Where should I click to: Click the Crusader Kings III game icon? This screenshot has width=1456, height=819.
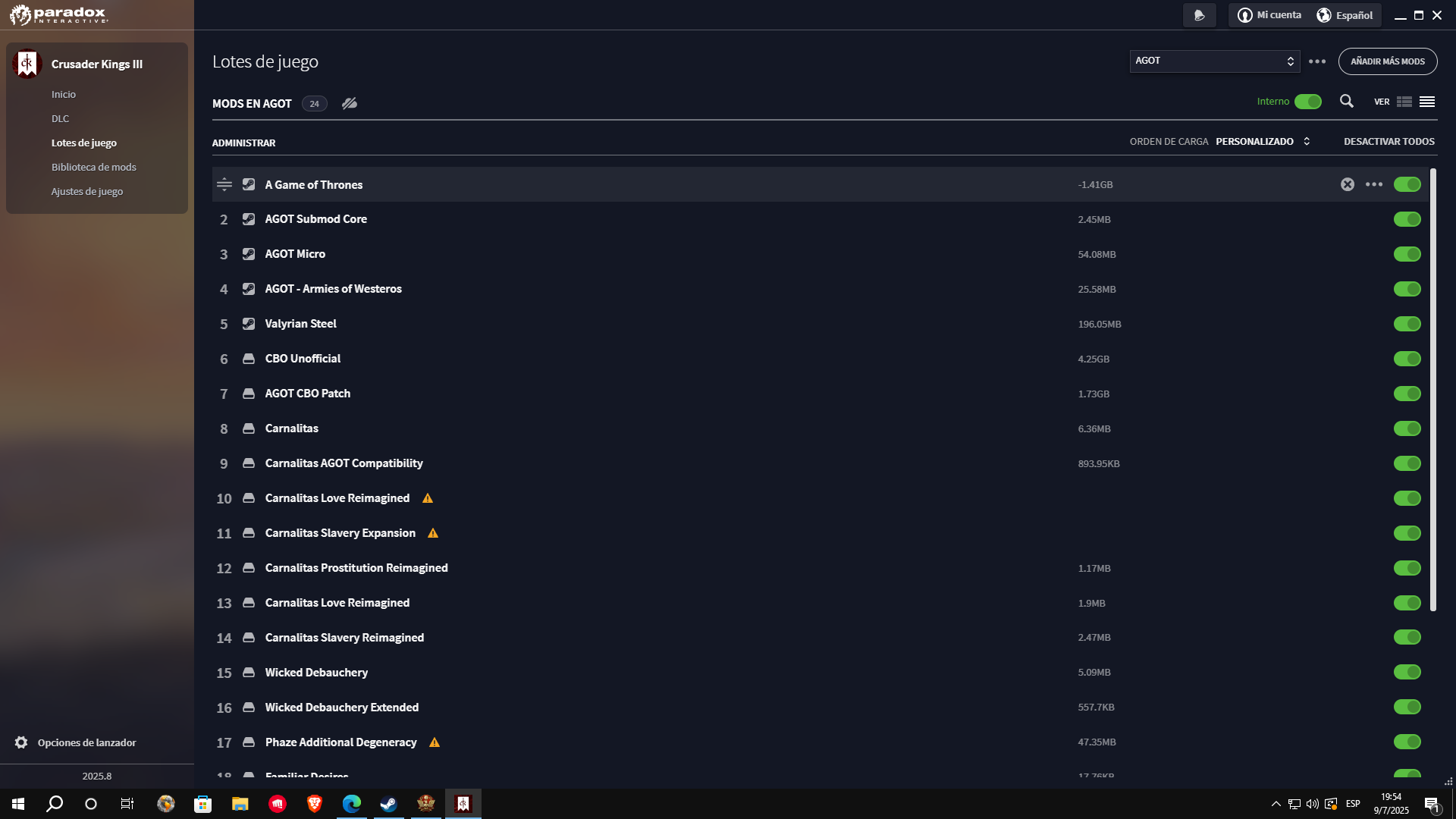[27, 64]
